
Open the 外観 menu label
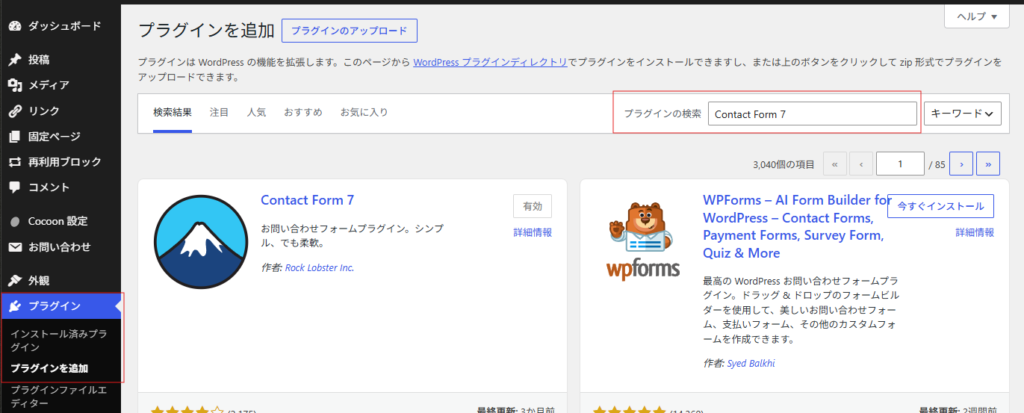[x=39, y=281]
